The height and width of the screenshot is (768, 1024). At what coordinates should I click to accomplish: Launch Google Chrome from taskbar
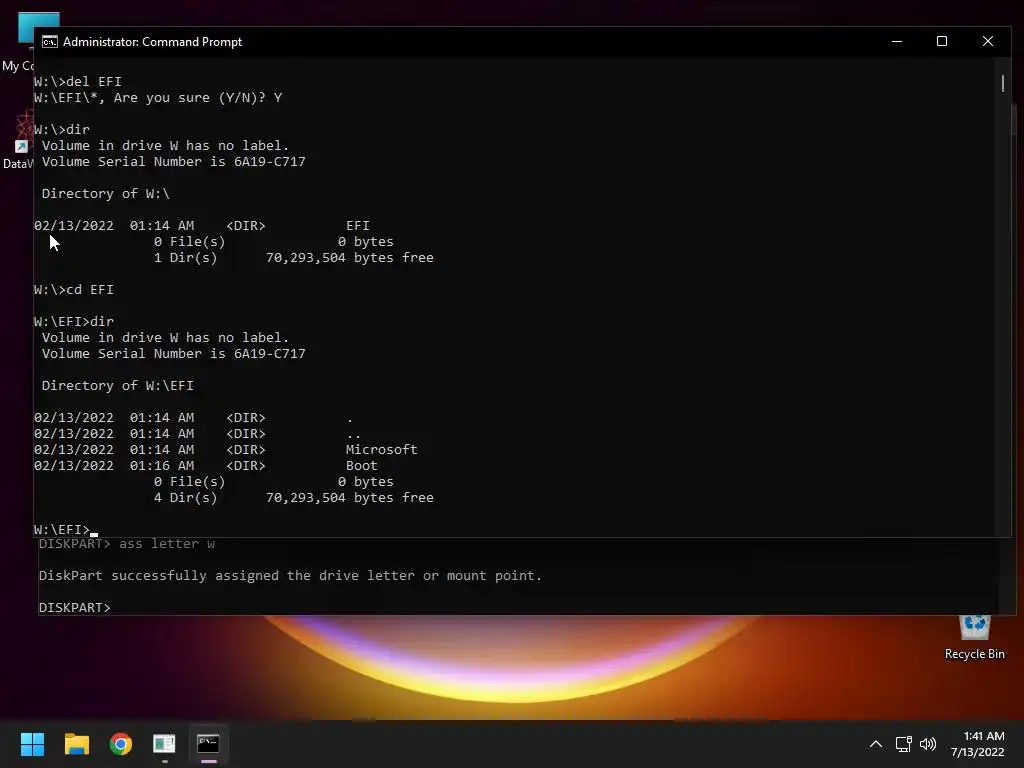coord(121,744)
